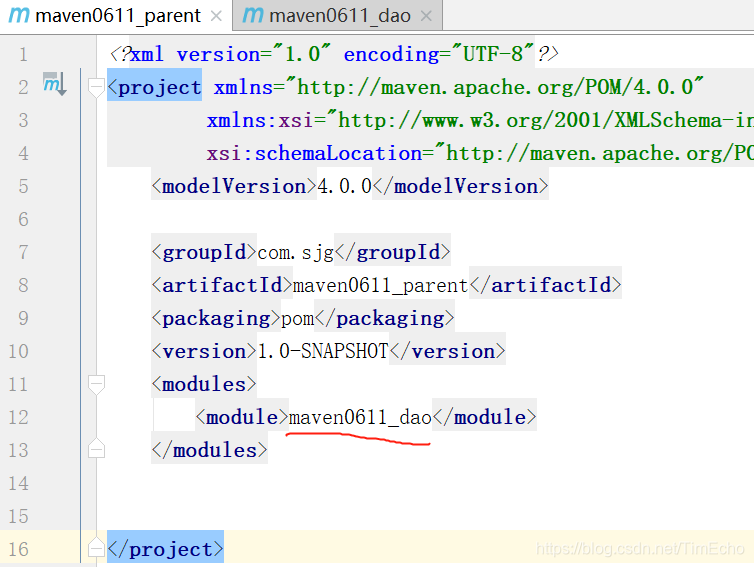754x567 pixels.
Task: Click the opening groupId tag
Action: pos(204,252)
